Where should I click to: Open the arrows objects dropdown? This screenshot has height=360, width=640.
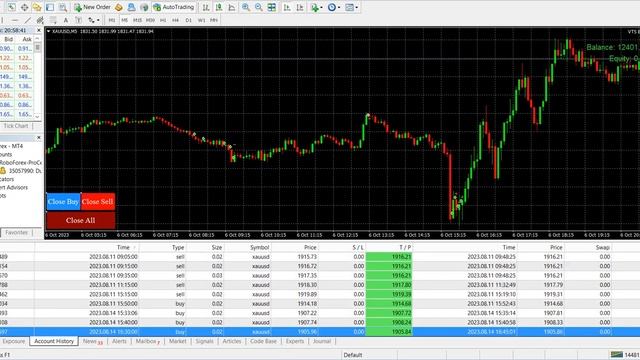tap(93, 20)
